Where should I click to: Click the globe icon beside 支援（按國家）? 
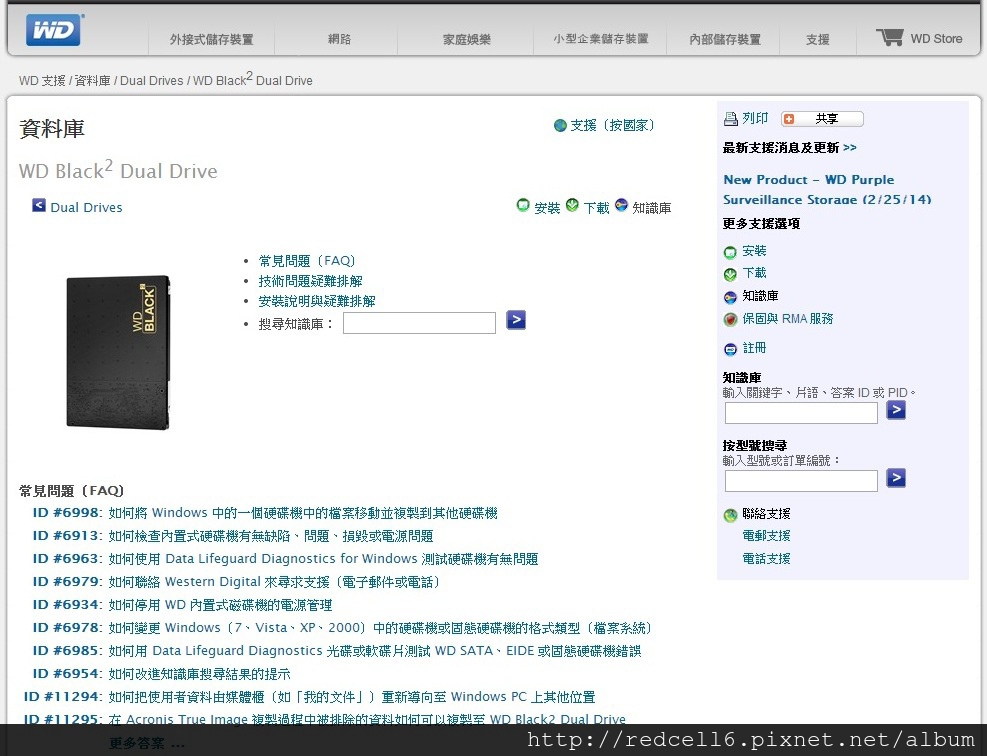coord(560,125)
